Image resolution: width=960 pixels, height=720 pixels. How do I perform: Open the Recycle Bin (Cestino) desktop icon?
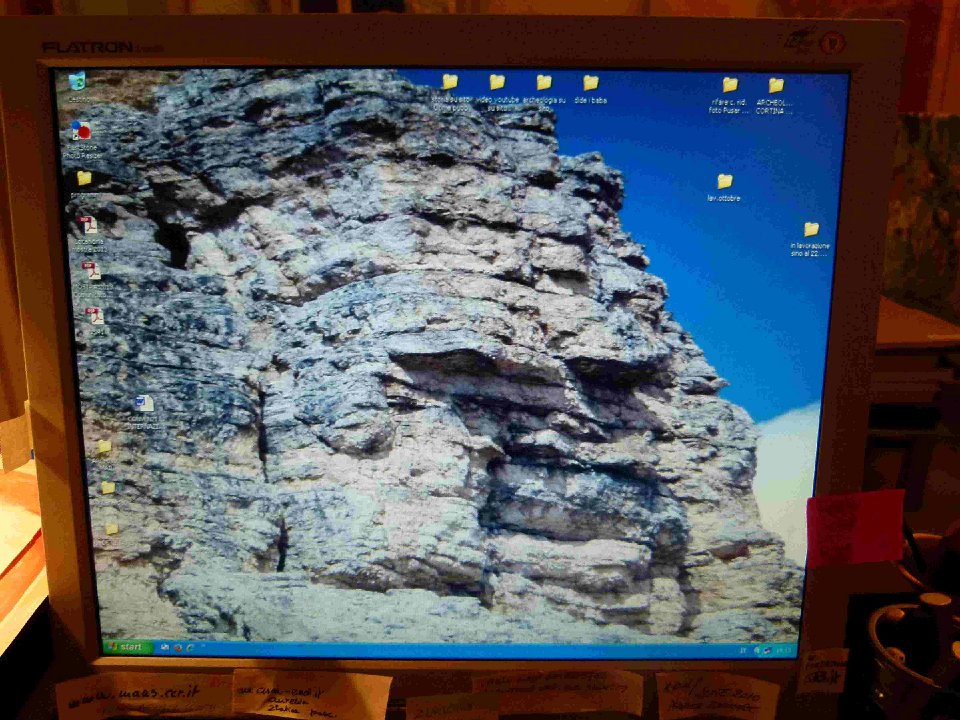pos(77,81)
